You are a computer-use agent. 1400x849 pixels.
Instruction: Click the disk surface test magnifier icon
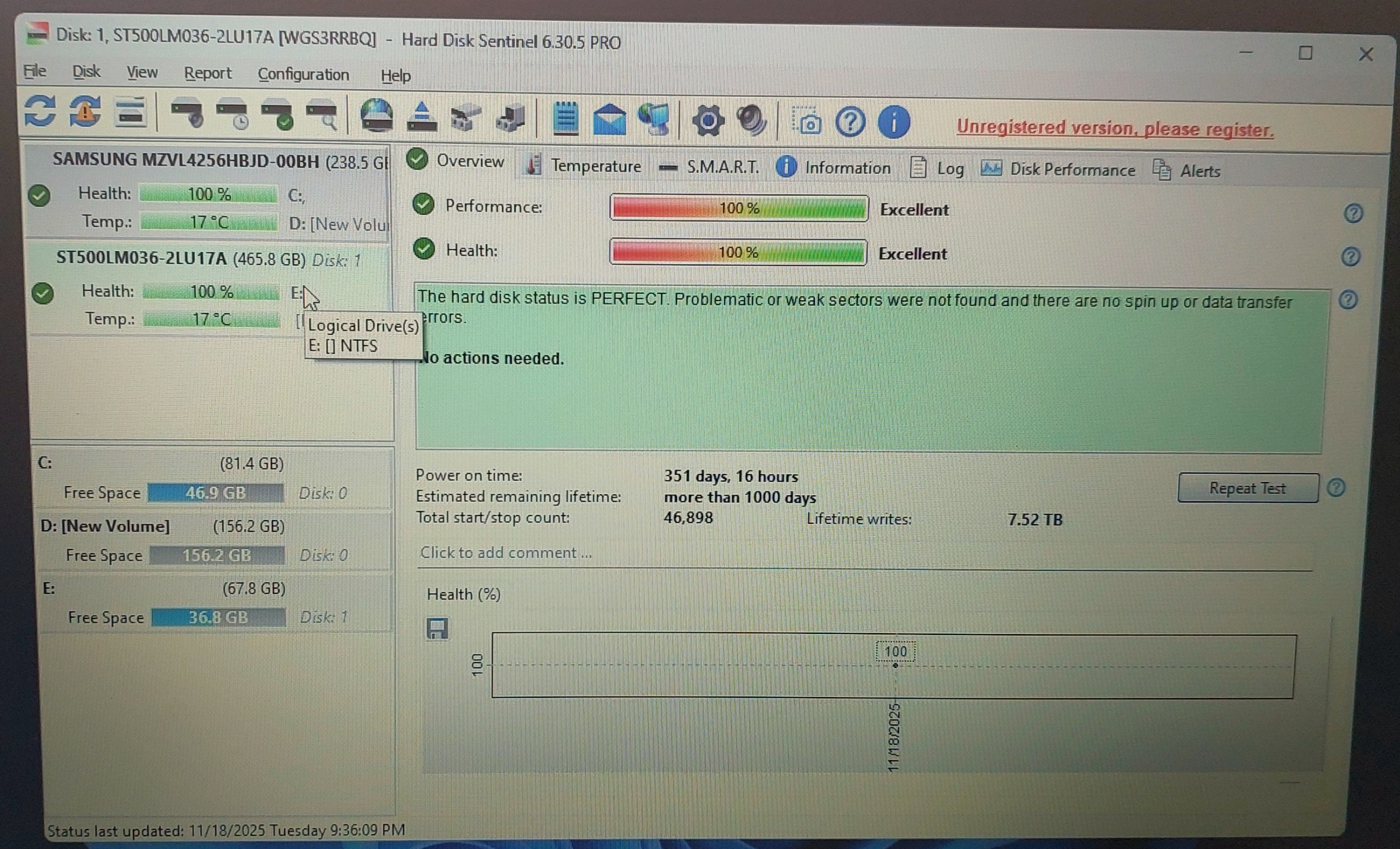click(x=322, y=114)
